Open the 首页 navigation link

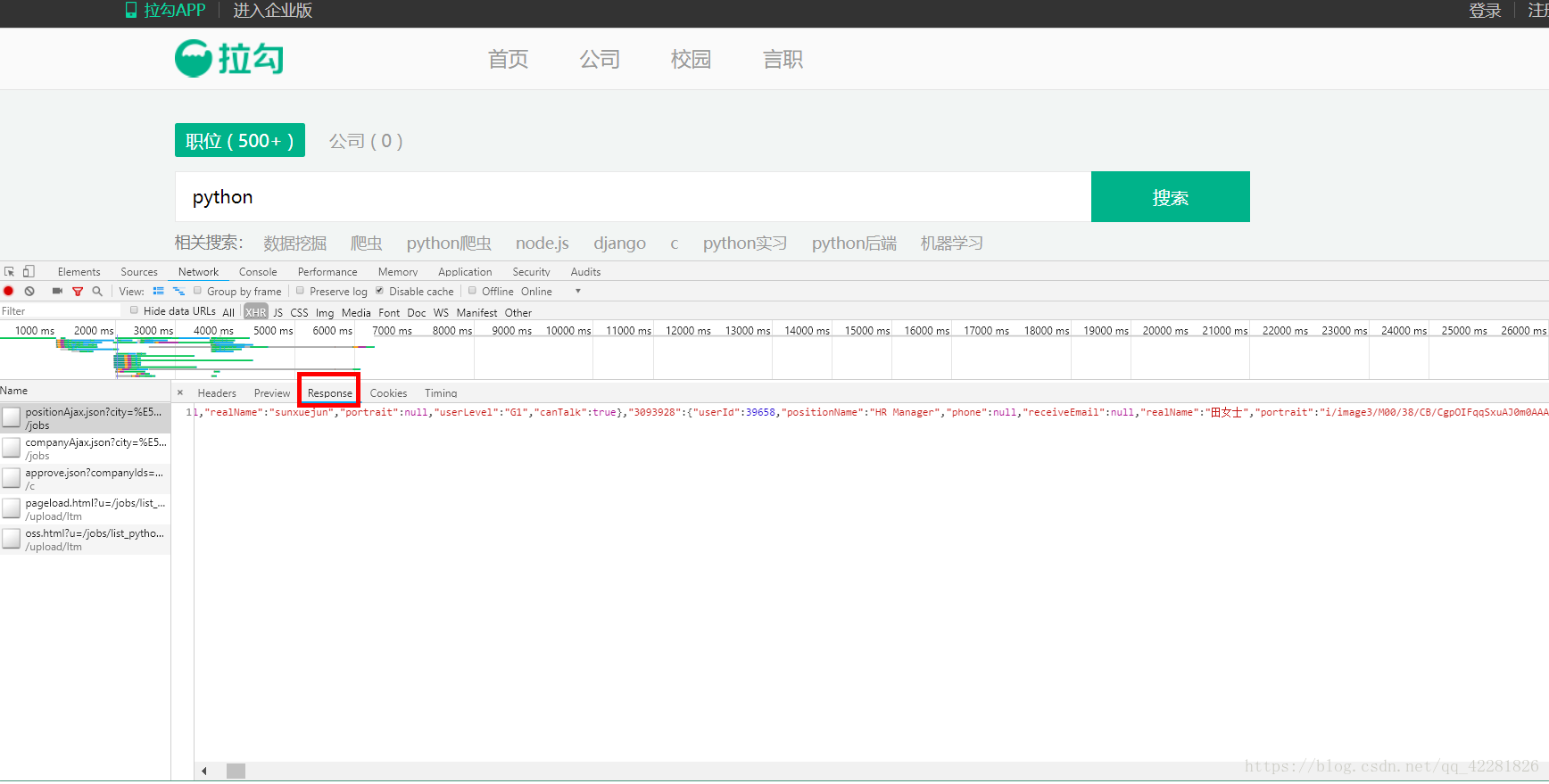click(509, 59)
